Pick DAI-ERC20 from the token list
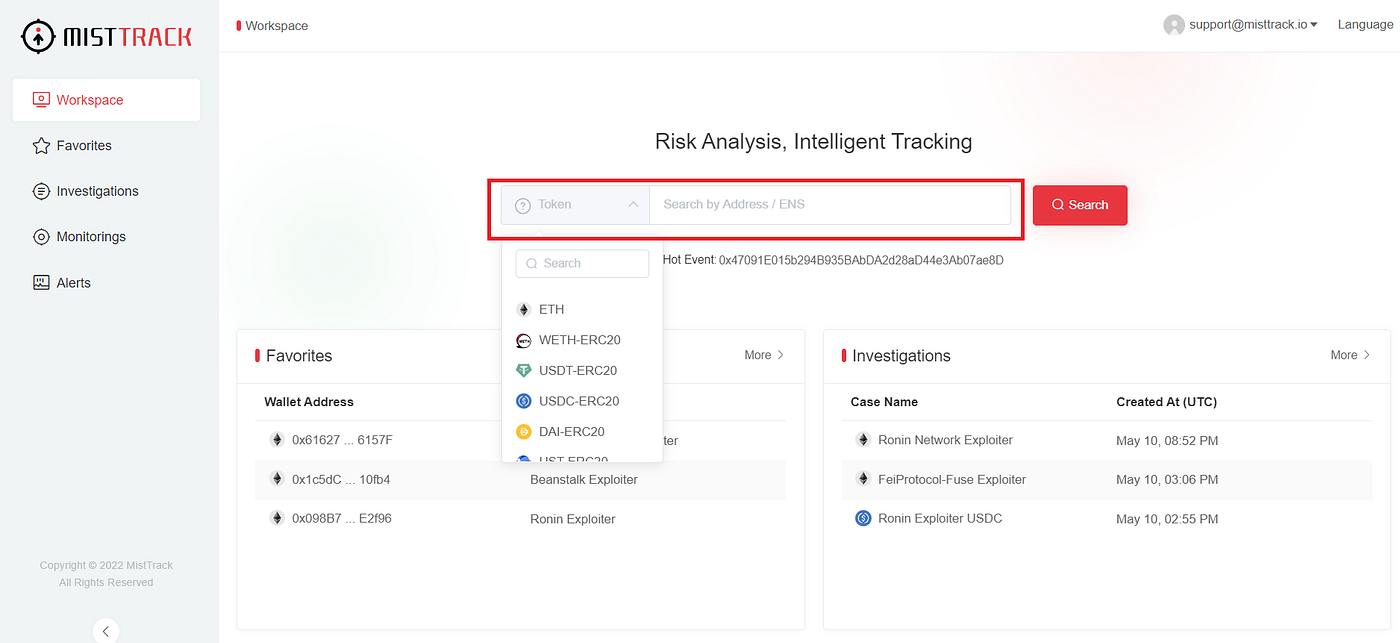This screenshot has height=643, width=1400. point(582,432)
